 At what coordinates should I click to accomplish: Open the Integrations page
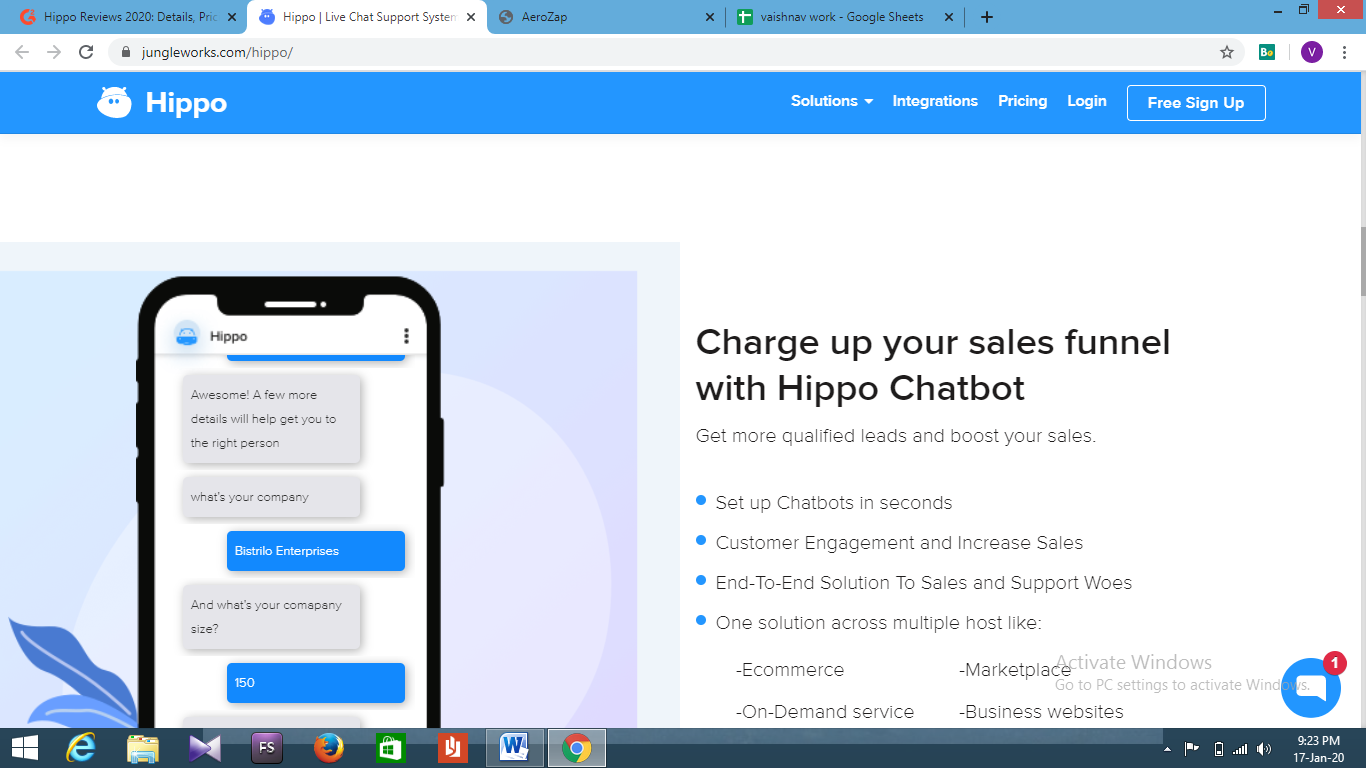(935, 101)
